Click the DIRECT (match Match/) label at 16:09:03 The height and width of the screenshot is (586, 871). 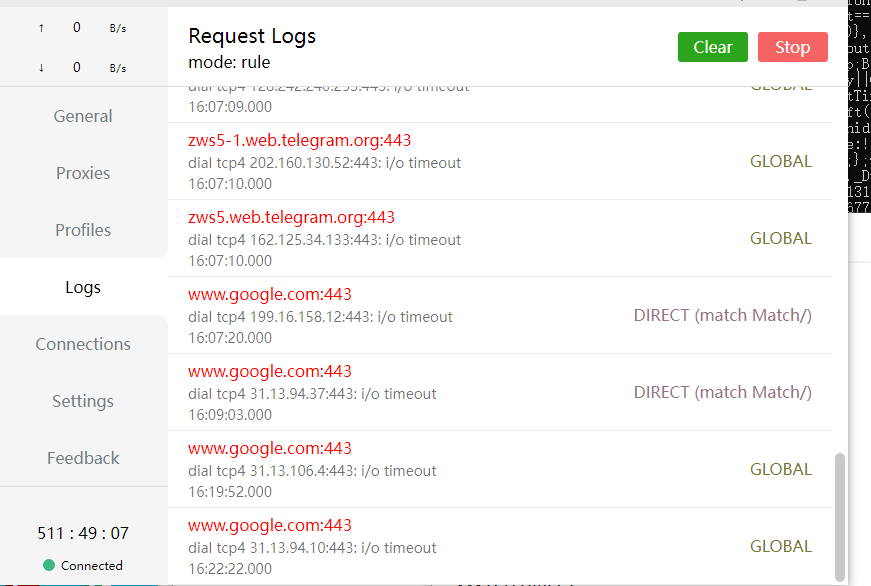coord(722,392)
